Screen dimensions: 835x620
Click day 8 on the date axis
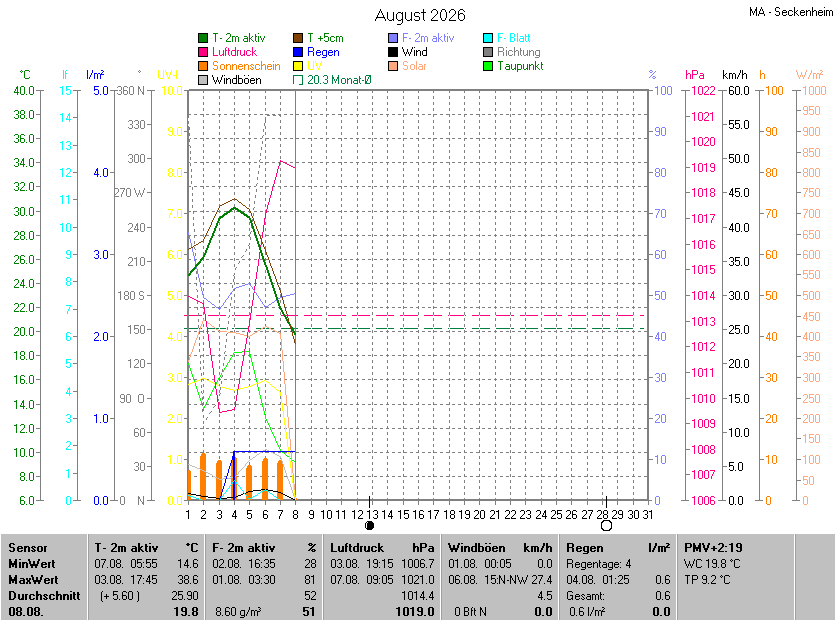(x=296, y=515)
